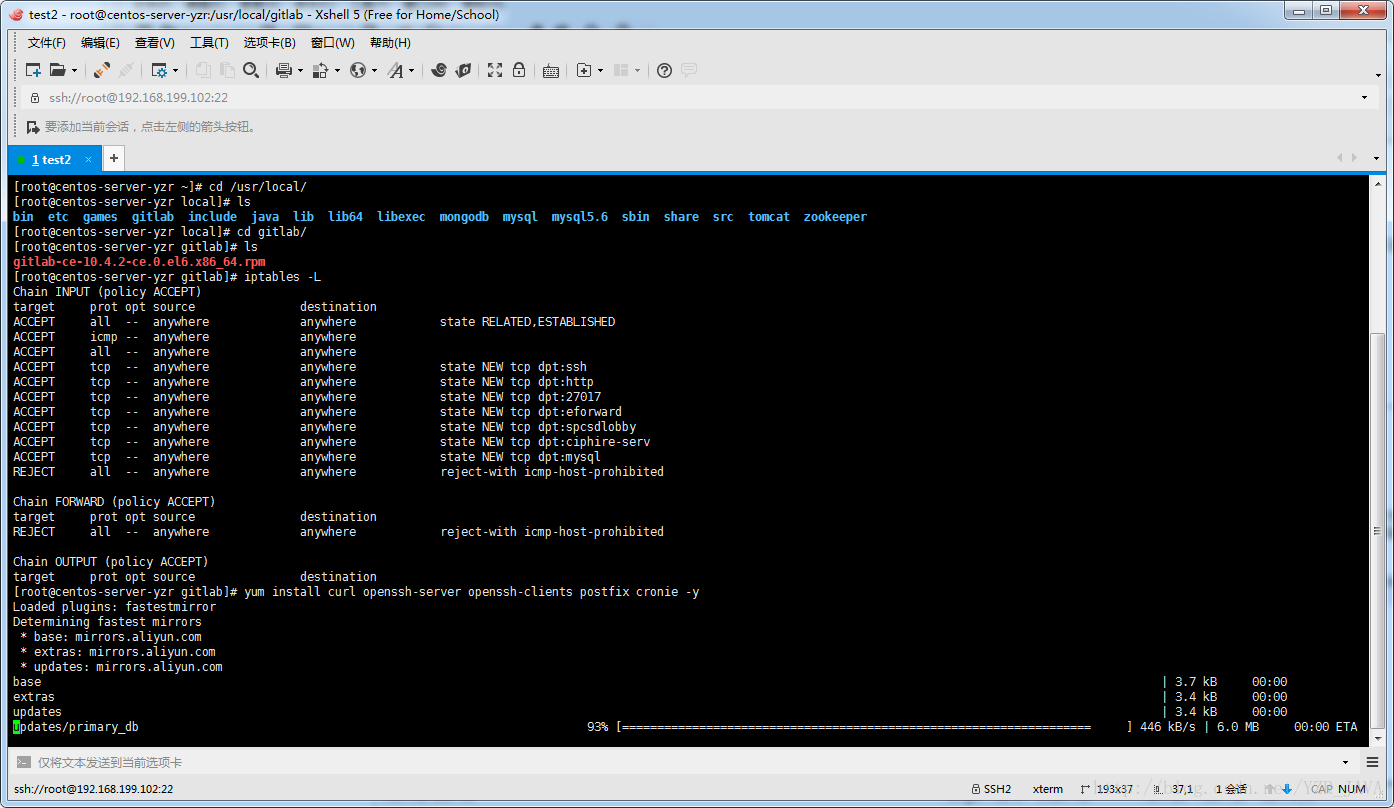The width and height of the screenshot is (1394, 808).
Task: Launch Xftp file transfer icon
Action: point(463,70)
